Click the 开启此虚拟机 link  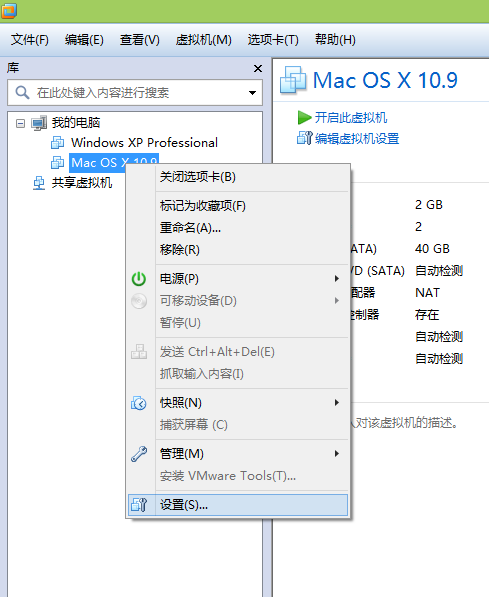(351, 117)
